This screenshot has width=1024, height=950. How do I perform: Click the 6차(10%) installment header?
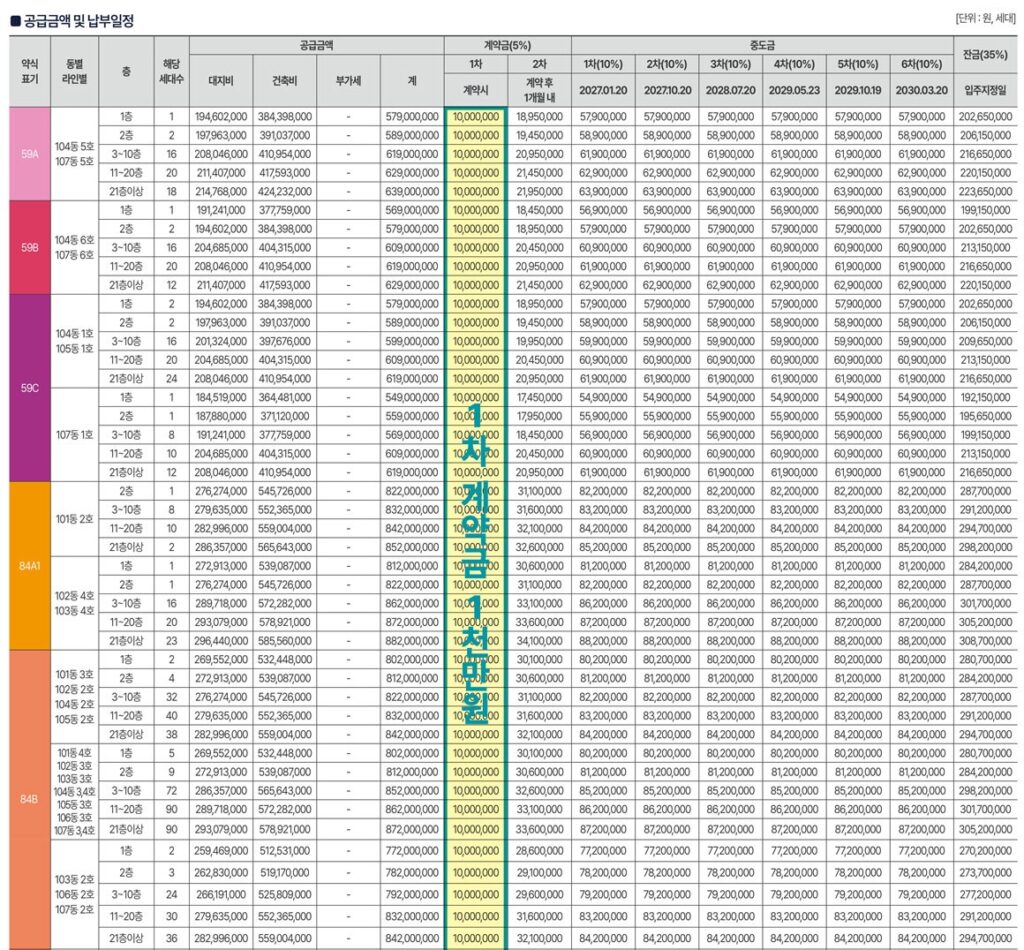(x=921, y=64)
